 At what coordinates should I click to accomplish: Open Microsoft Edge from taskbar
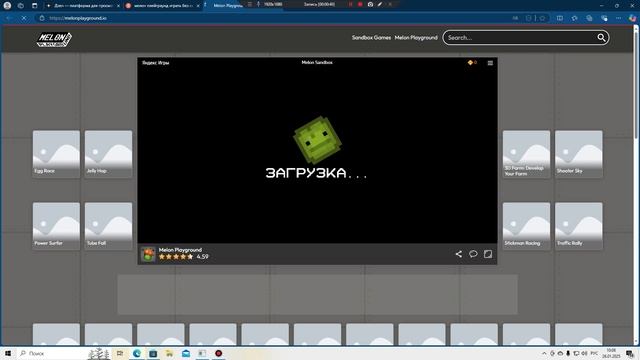(136, 353)
